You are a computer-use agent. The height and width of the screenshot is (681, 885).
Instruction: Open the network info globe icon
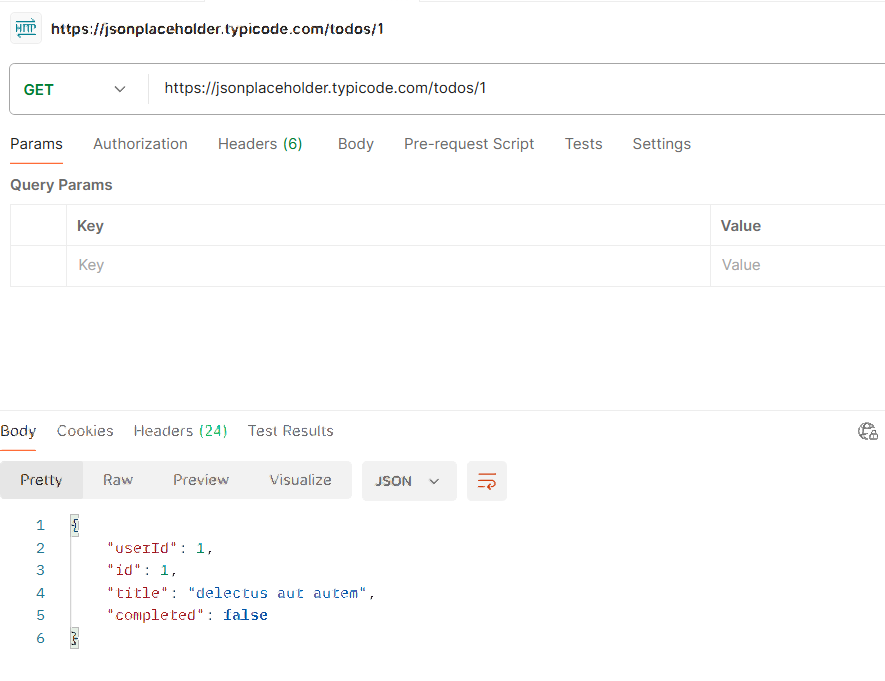[x=868, y=431]
